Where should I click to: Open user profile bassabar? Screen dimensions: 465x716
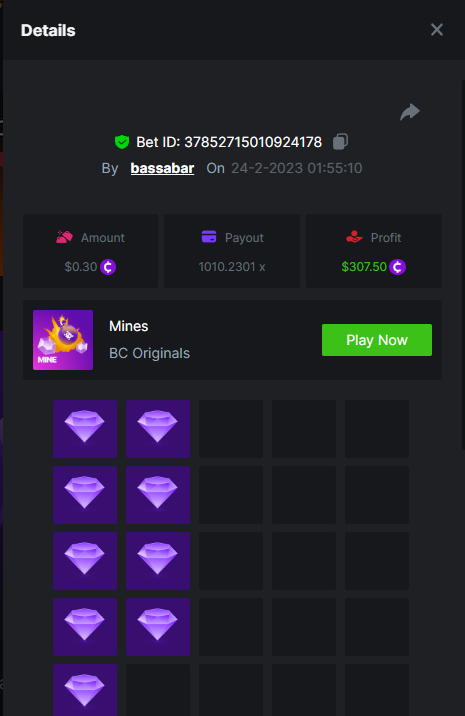(162, 168)
